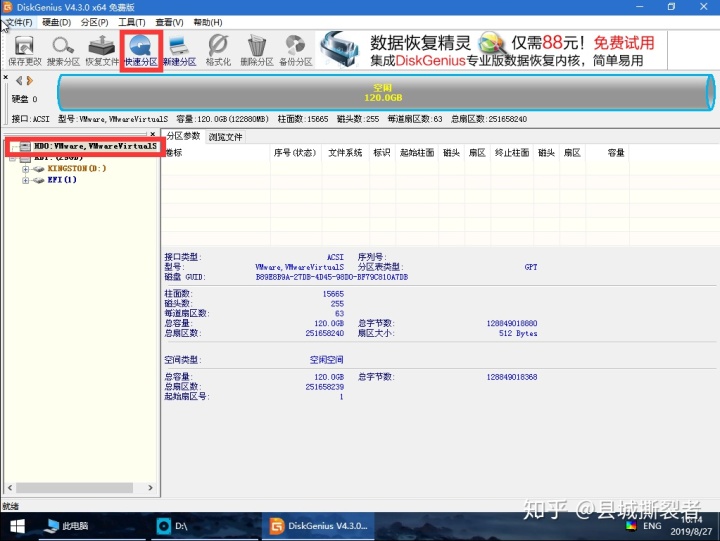
Task: Click the disk GUID value B89E8B9A-27DB...
Action: pos(332,277)
